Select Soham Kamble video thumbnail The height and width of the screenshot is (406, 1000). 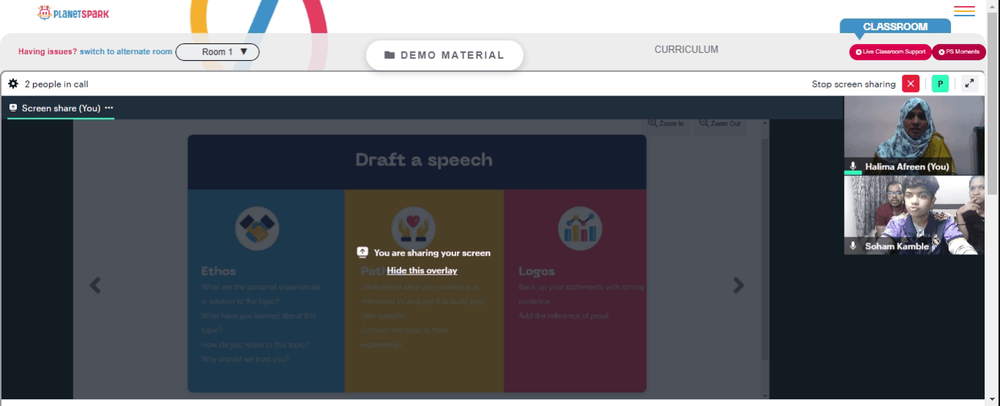[x=914, y=215]
